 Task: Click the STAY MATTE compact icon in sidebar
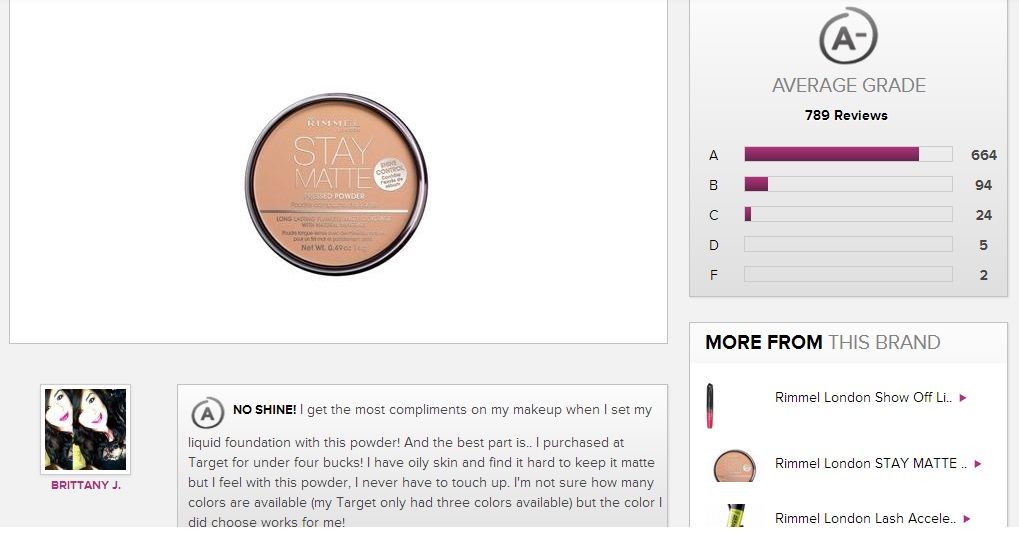pos(733,465)
